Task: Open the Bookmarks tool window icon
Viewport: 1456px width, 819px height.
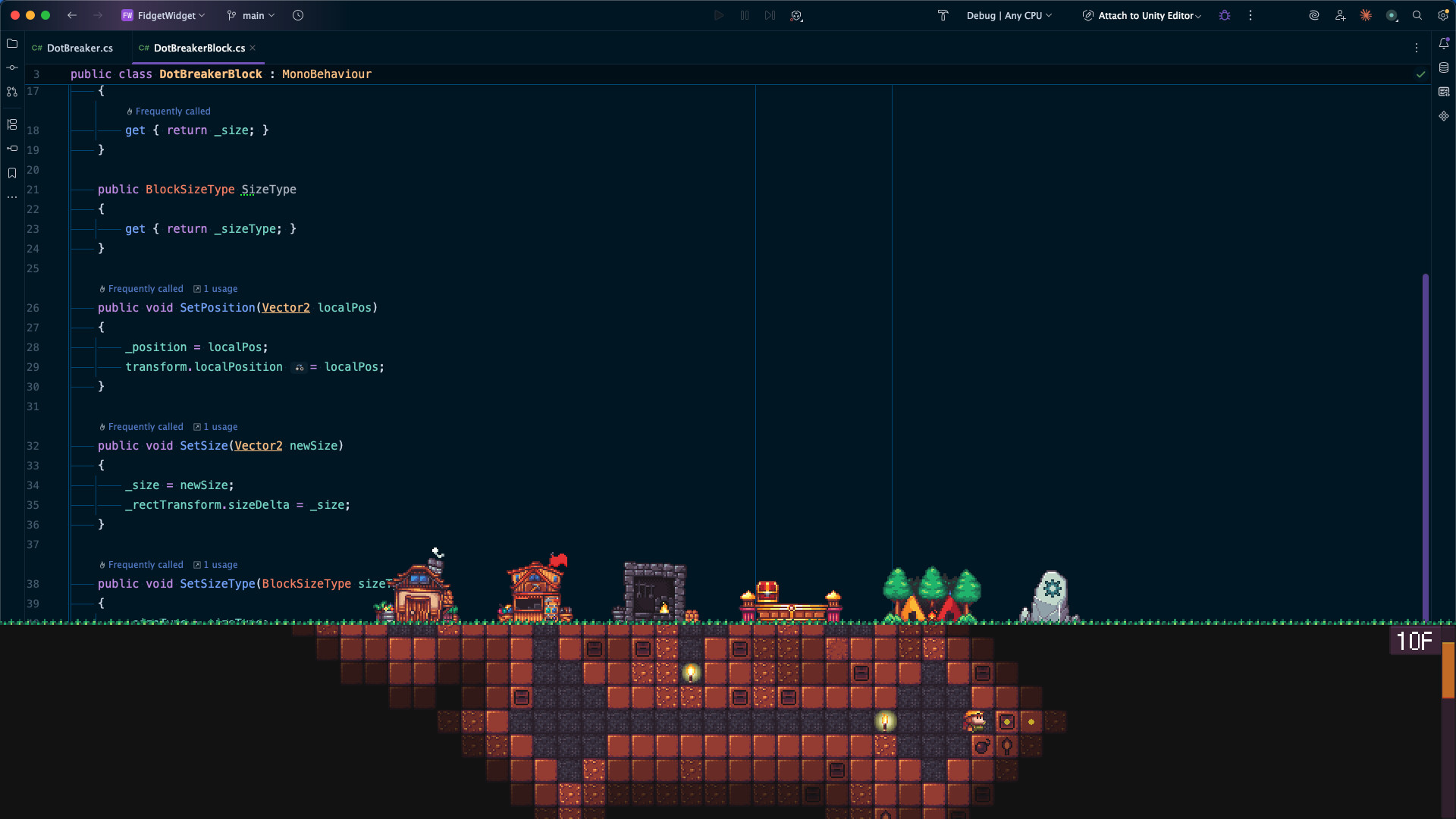Action: (12, 173)
